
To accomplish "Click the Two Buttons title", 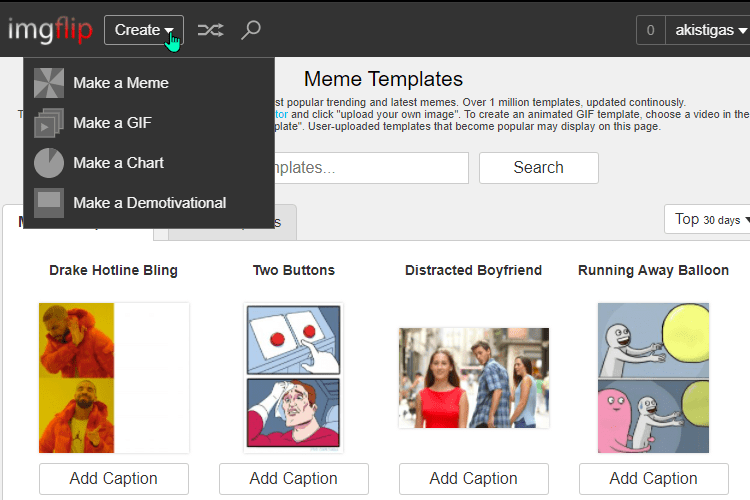I will pyautogui.click(x=294, y=270).
